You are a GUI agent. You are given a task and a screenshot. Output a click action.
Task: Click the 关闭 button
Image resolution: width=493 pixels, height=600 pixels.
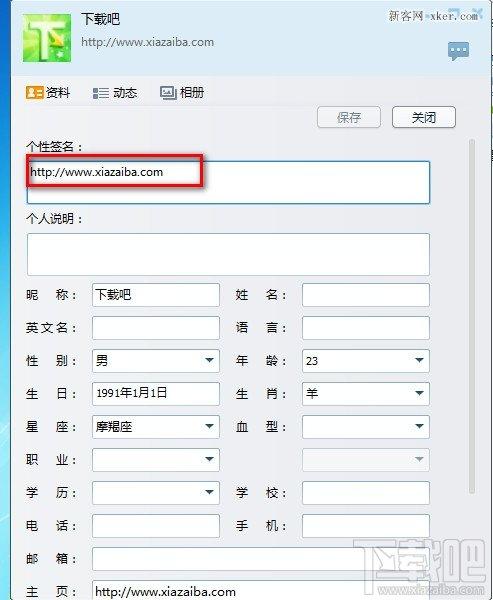pyautogui.click(x=424, y=117)
